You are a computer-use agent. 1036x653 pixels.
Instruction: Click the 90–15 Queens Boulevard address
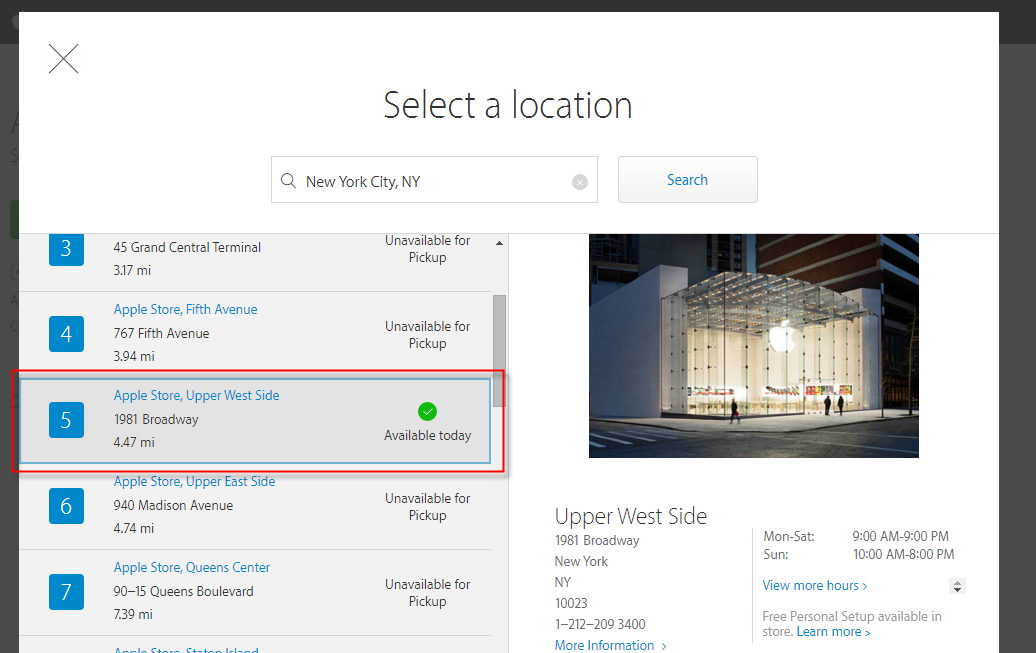(183, 591)
